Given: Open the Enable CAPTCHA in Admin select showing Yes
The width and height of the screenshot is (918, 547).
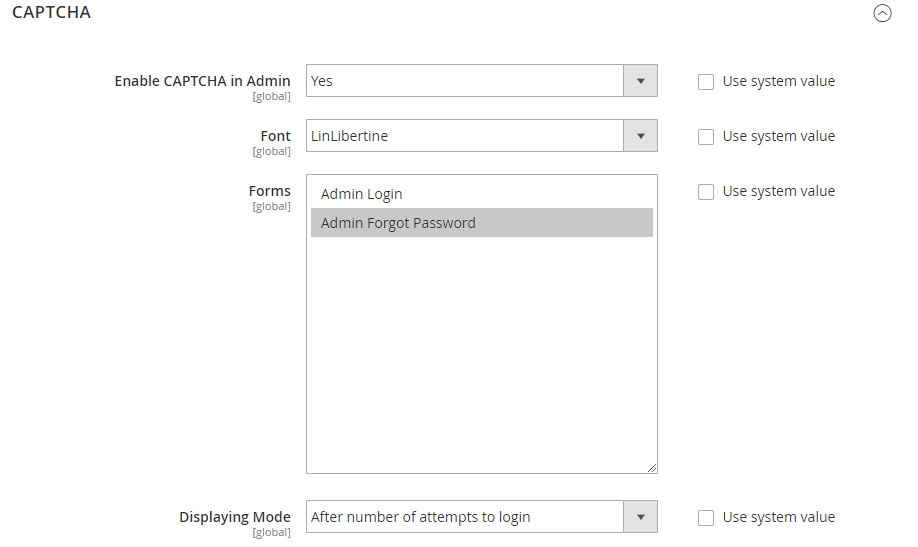Looking at the screenshot, I should [x=482, y=81].
